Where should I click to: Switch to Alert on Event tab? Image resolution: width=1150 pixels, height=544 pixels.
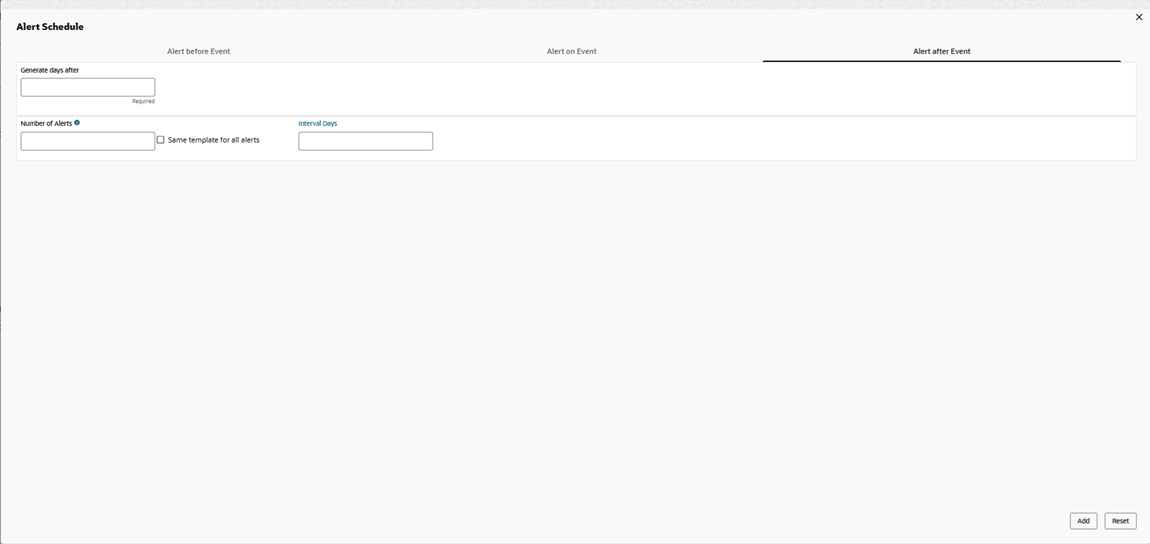coord(571,51)
